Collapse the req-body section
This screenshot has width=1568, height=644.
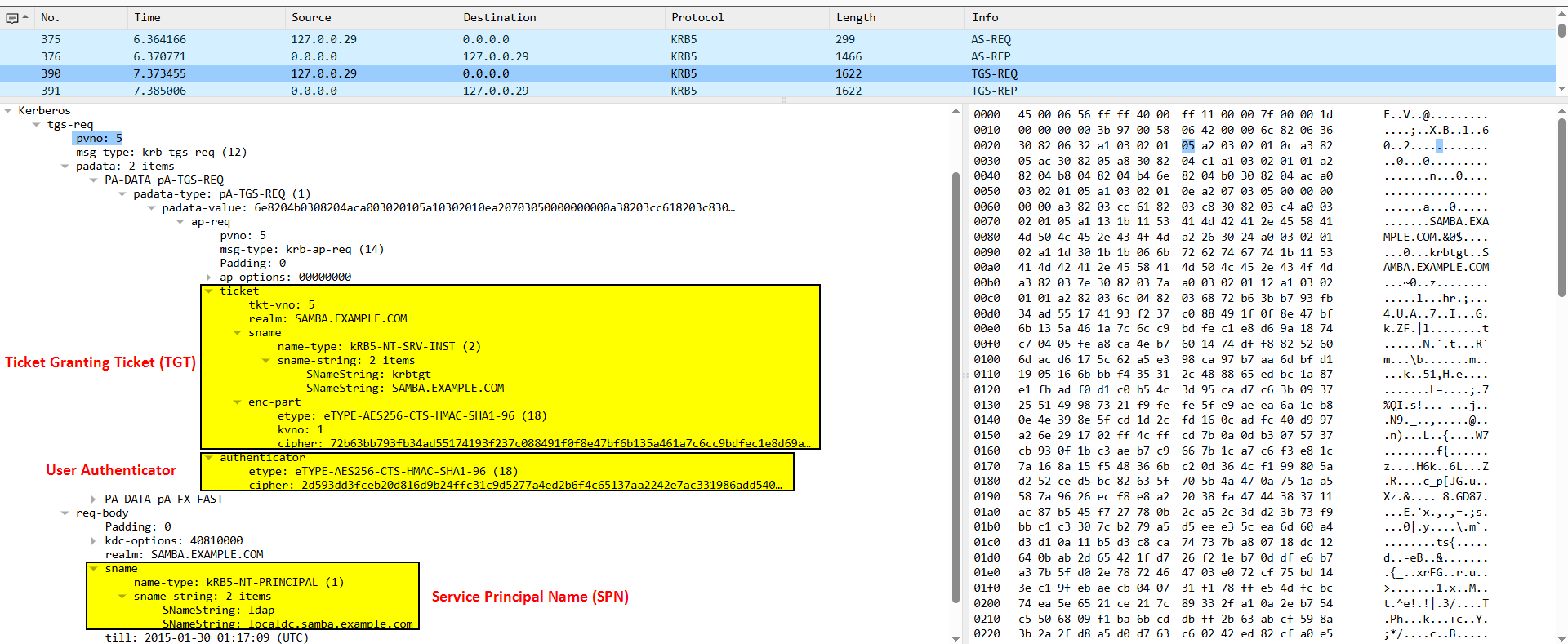point(65,513)
